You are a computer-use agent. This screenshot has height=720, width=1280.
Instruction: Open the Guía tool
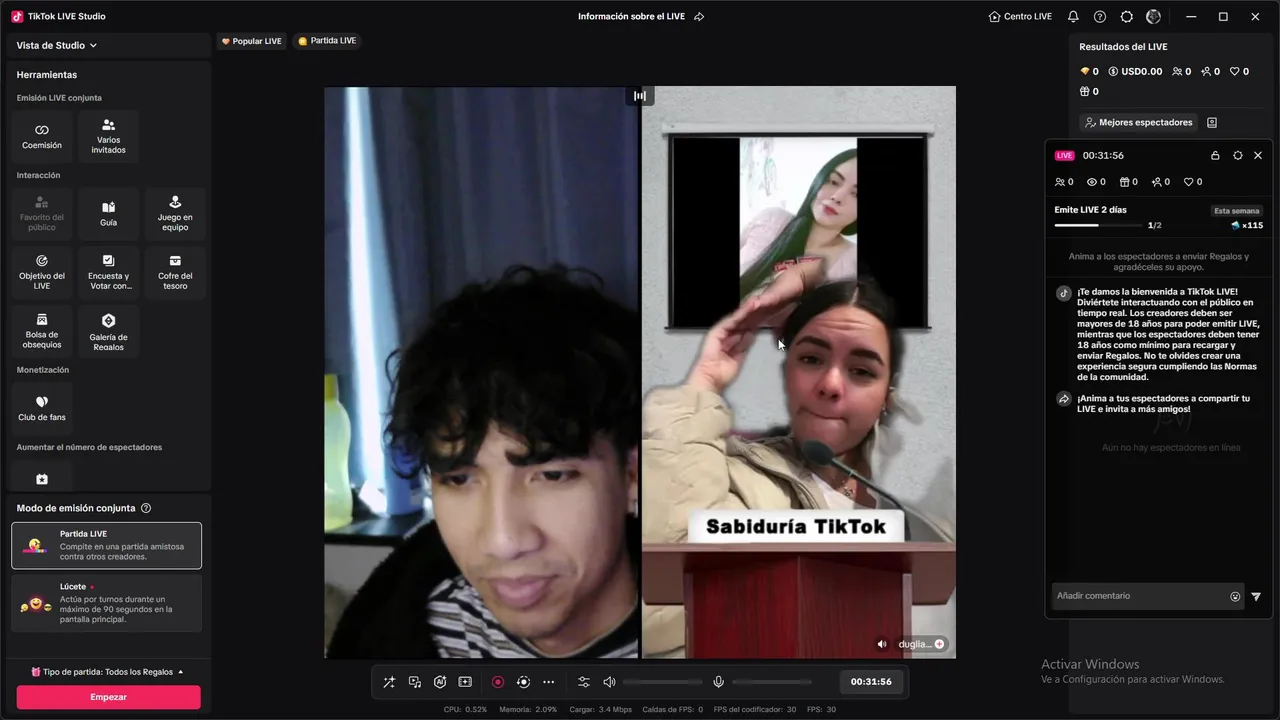click(108, 214)
